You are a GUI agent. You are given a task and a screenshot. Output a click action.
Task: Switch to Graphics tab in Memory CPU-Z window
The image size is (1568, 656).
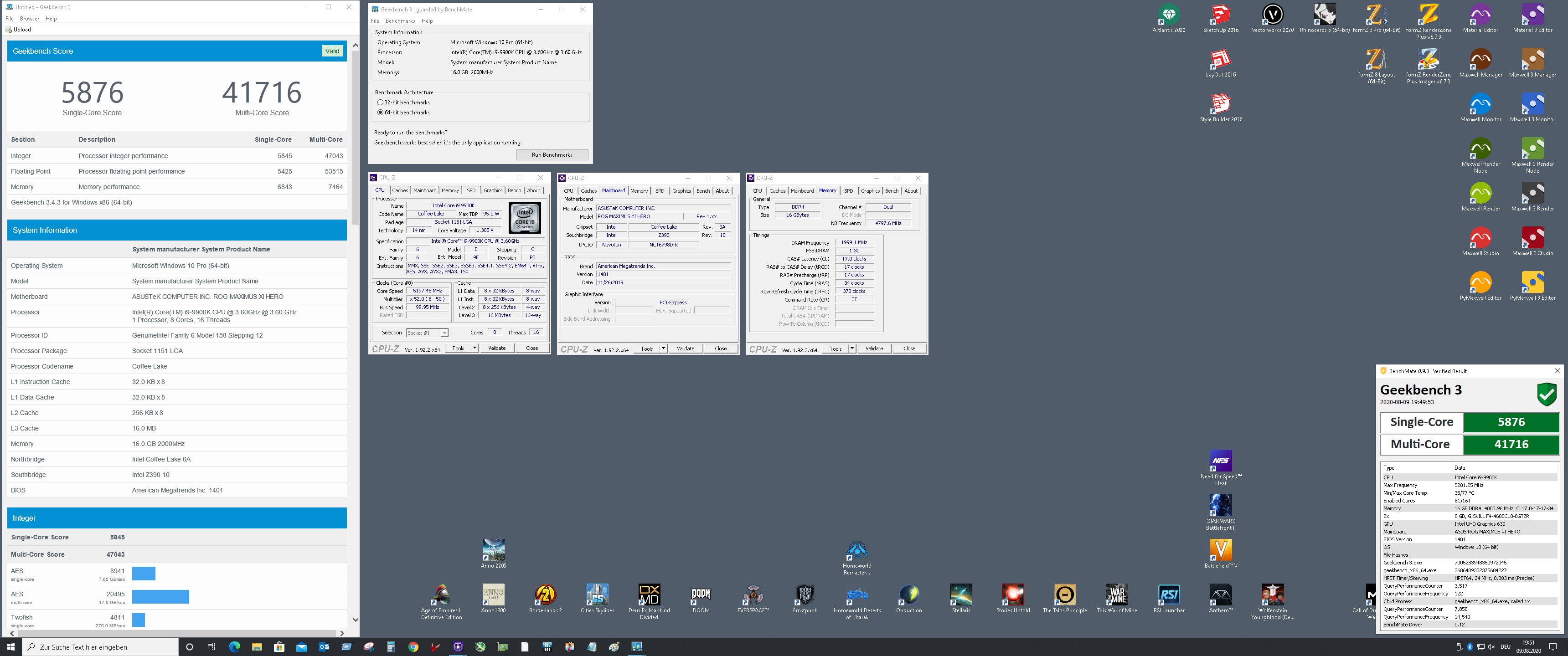(871, 190)
